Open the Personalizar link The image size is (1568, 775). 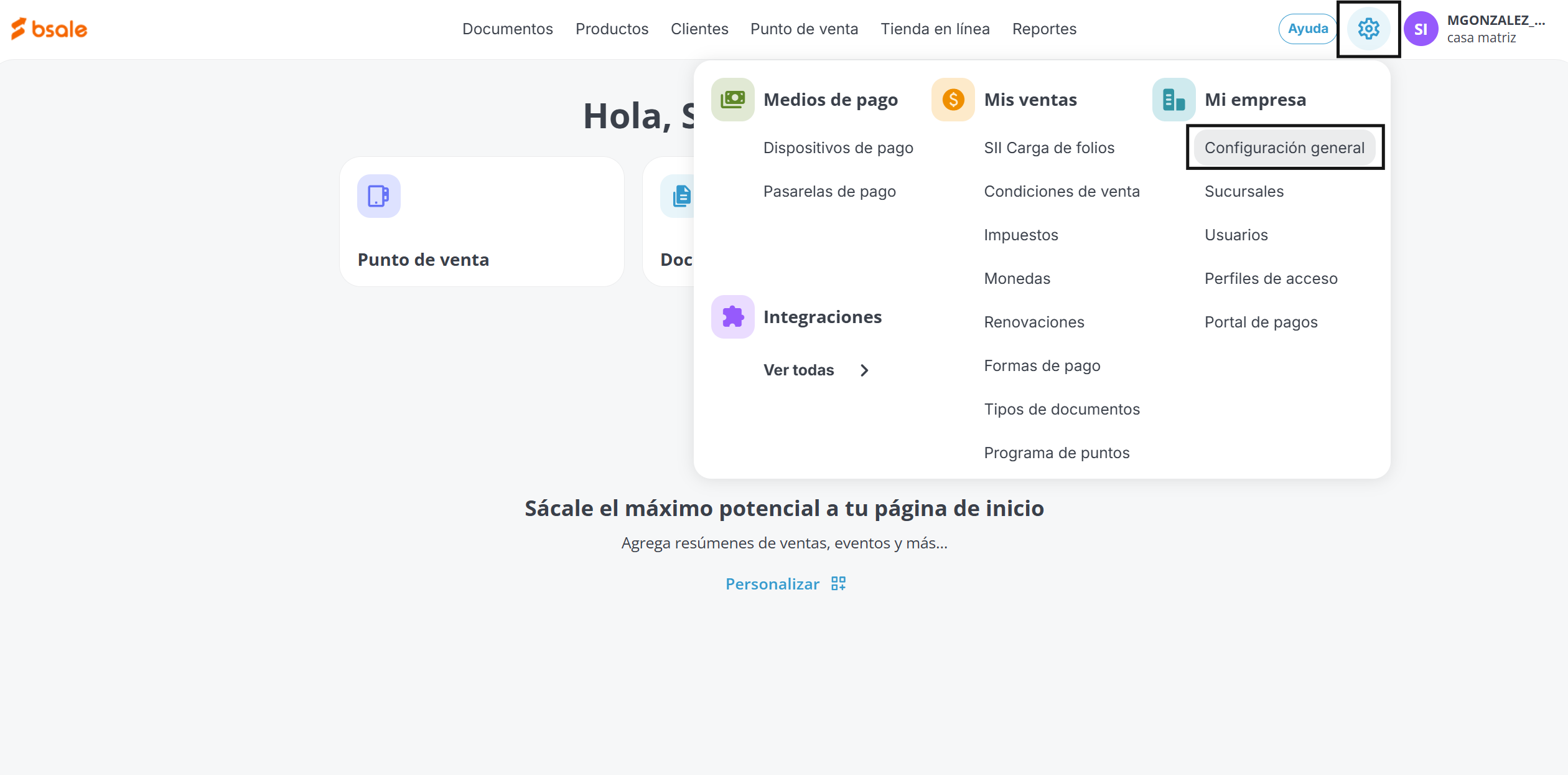point(772,584)
